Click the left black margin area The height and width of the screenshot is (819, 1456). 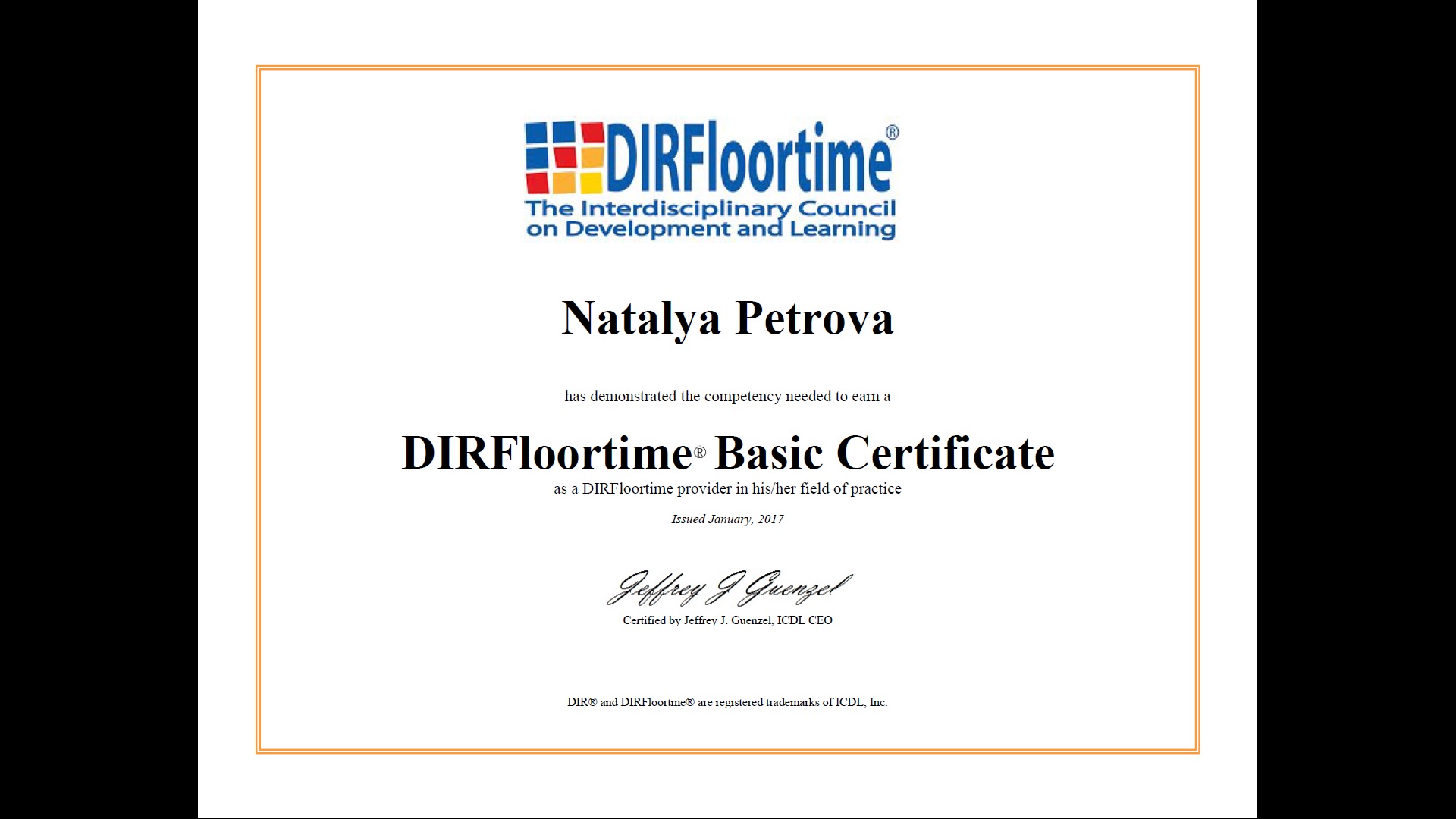click(x=99, y=409)
